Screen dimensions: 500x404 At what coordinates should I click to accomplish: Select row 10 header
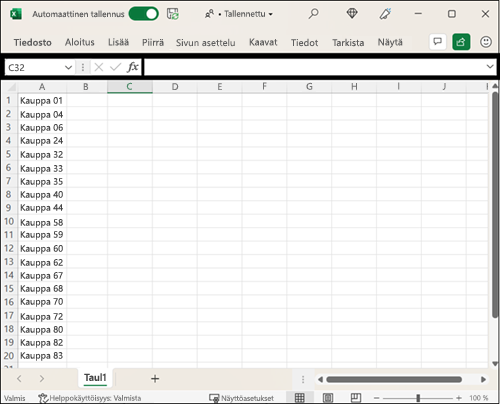pyautogui.click(x=9, y=221)
